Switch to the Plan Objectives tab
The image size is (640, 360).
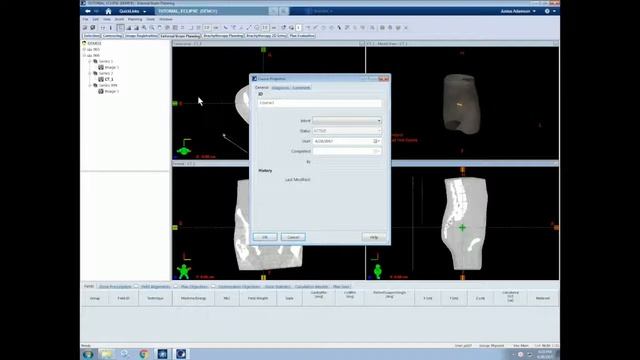(194, 287)
